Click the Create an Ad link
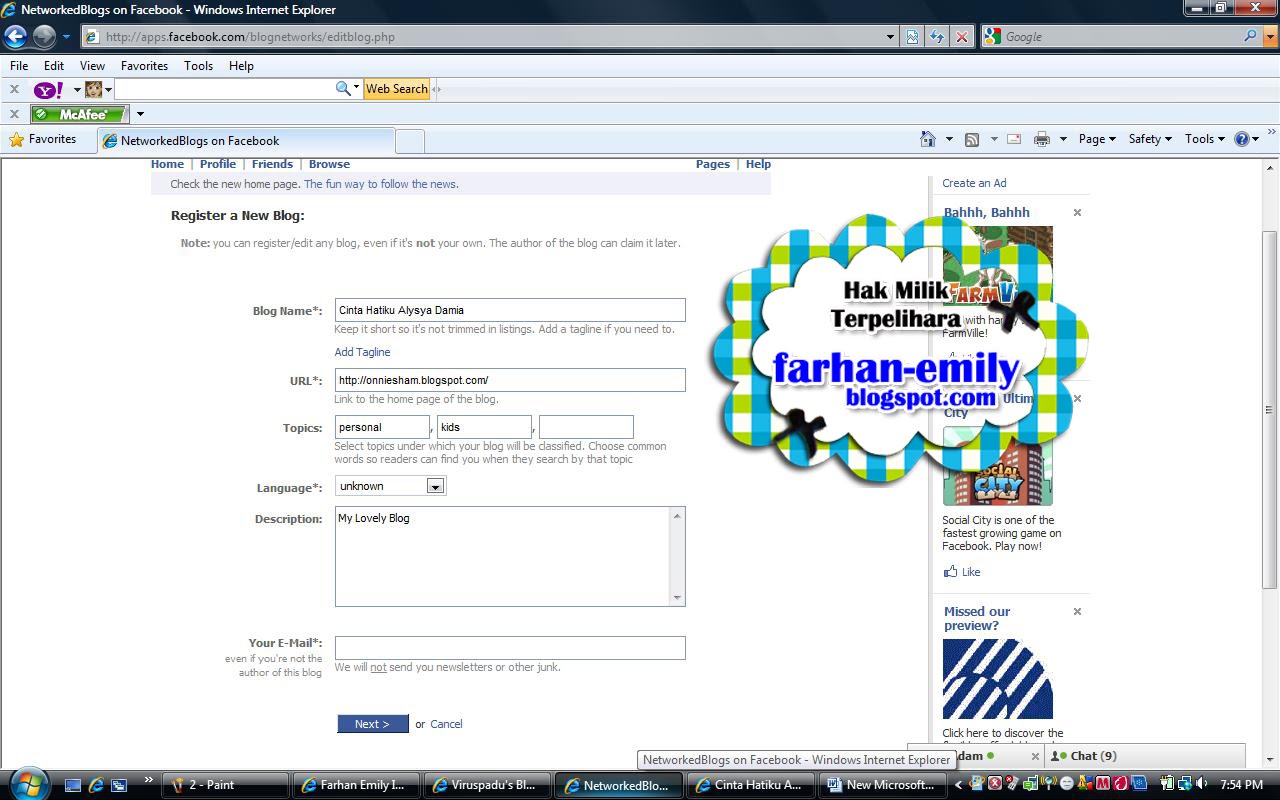This screenshot has height=800, width=1280. pos(974,183)
